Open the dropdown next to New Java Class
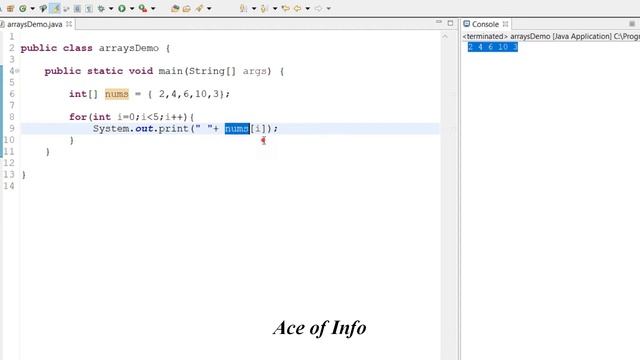The height and width of the screenshot is (360, 640). [32, 8]
